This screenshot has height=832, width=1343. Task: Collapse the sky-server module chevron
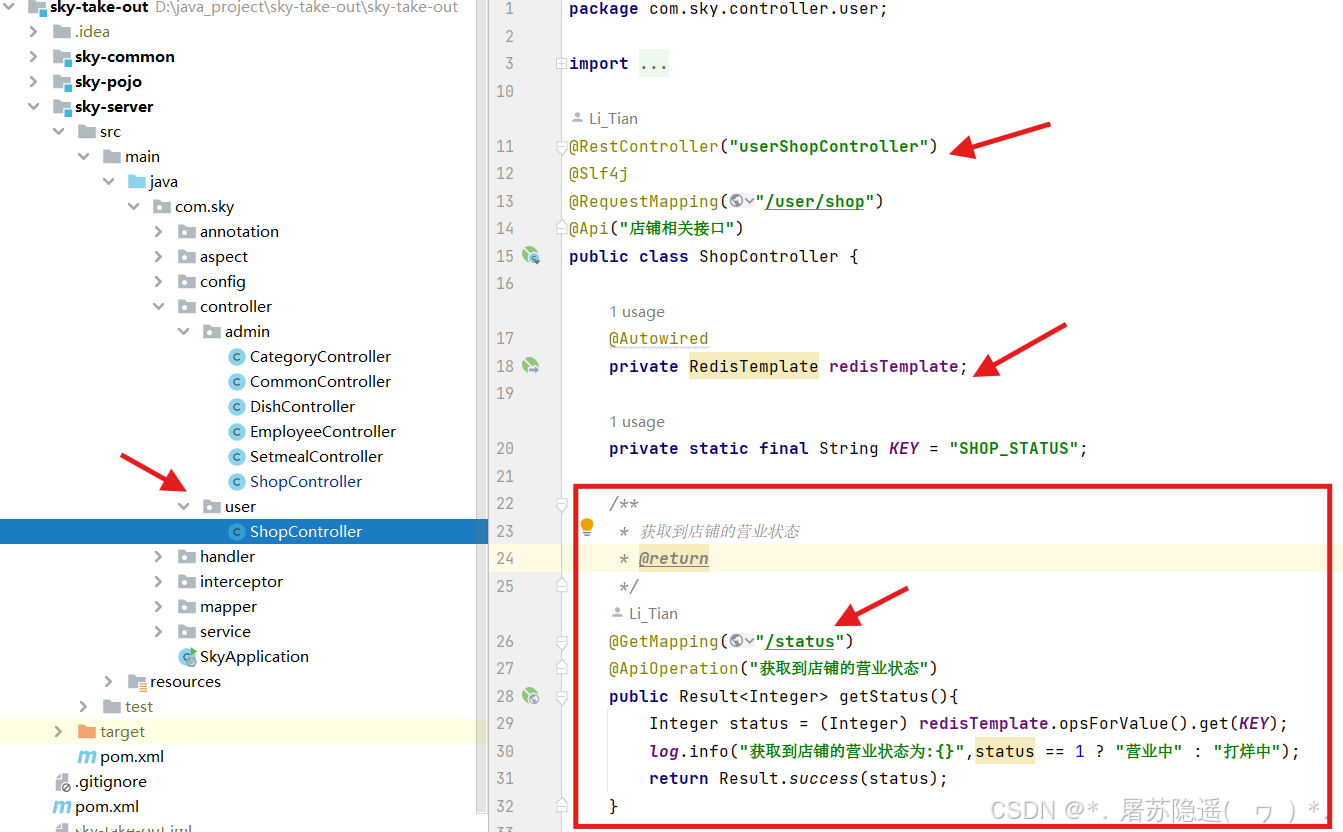[x=34, y=107]
